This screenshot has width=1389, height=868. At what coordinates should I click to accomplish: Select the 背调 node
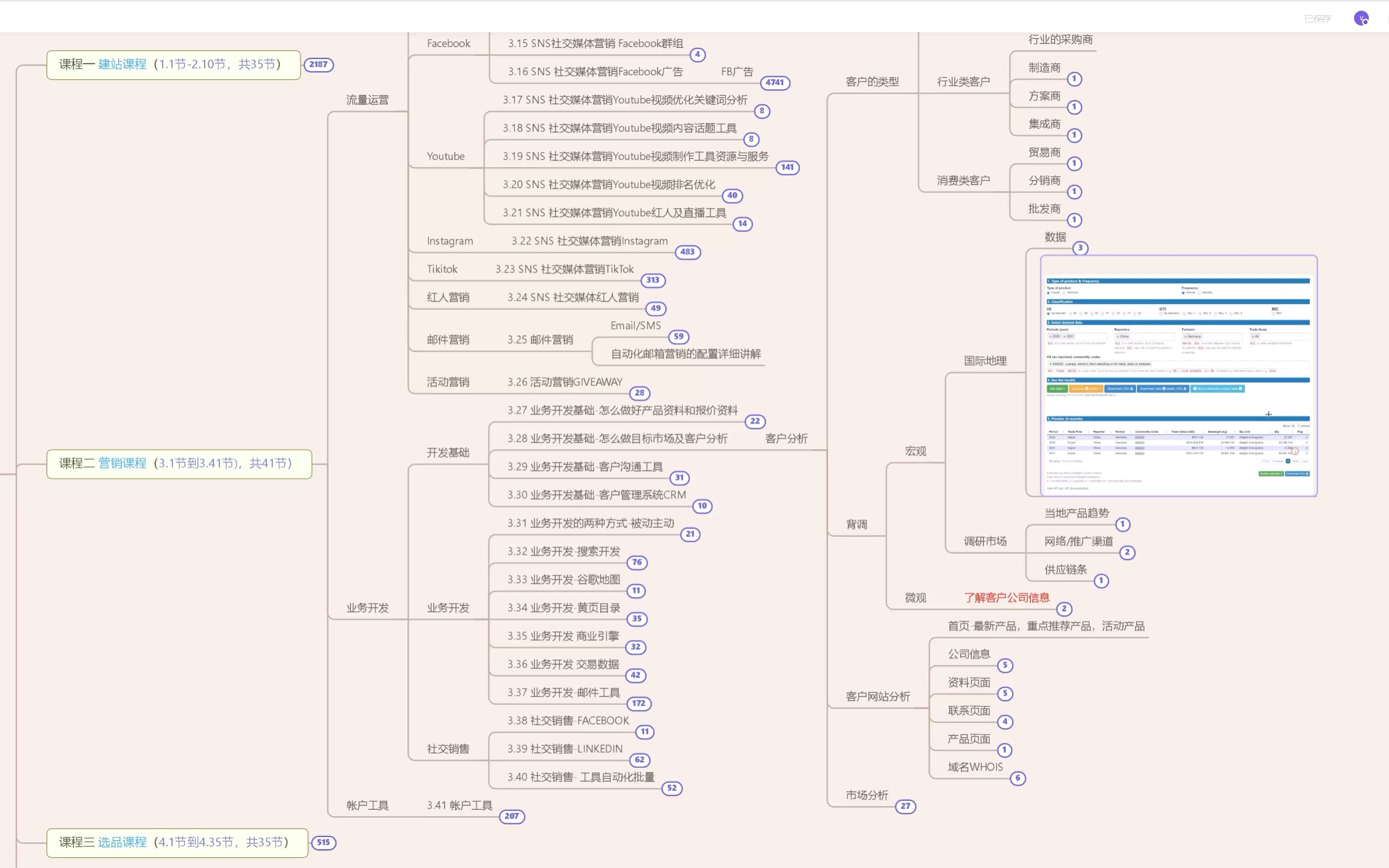tap(856, 524)
